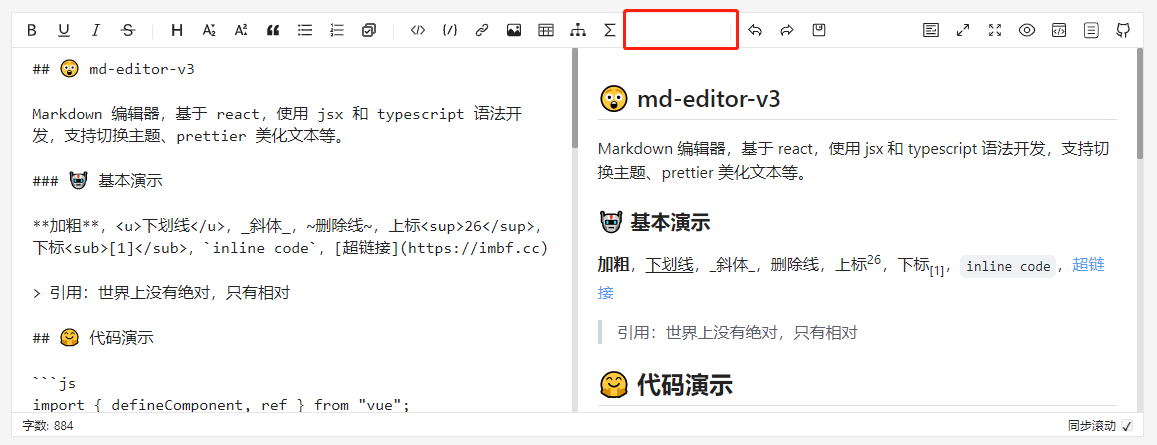Screen dimensions: 1157x445
Task: Click the 'Markdown 编辑器' paragraph in editor
Action: (277, 125)
